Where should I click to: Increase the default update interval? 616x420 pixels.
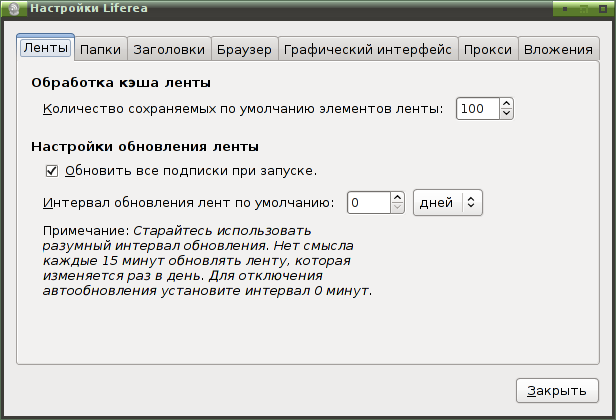click(x=398, y=197)
